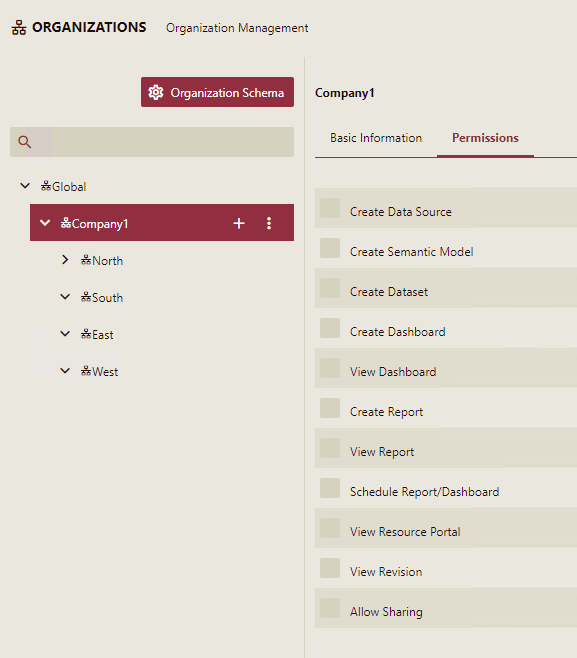The height and width of the screenshot is (658, 577).
Task: Enable the Create Data Source checkbox
Action: (x=330, y=208)
